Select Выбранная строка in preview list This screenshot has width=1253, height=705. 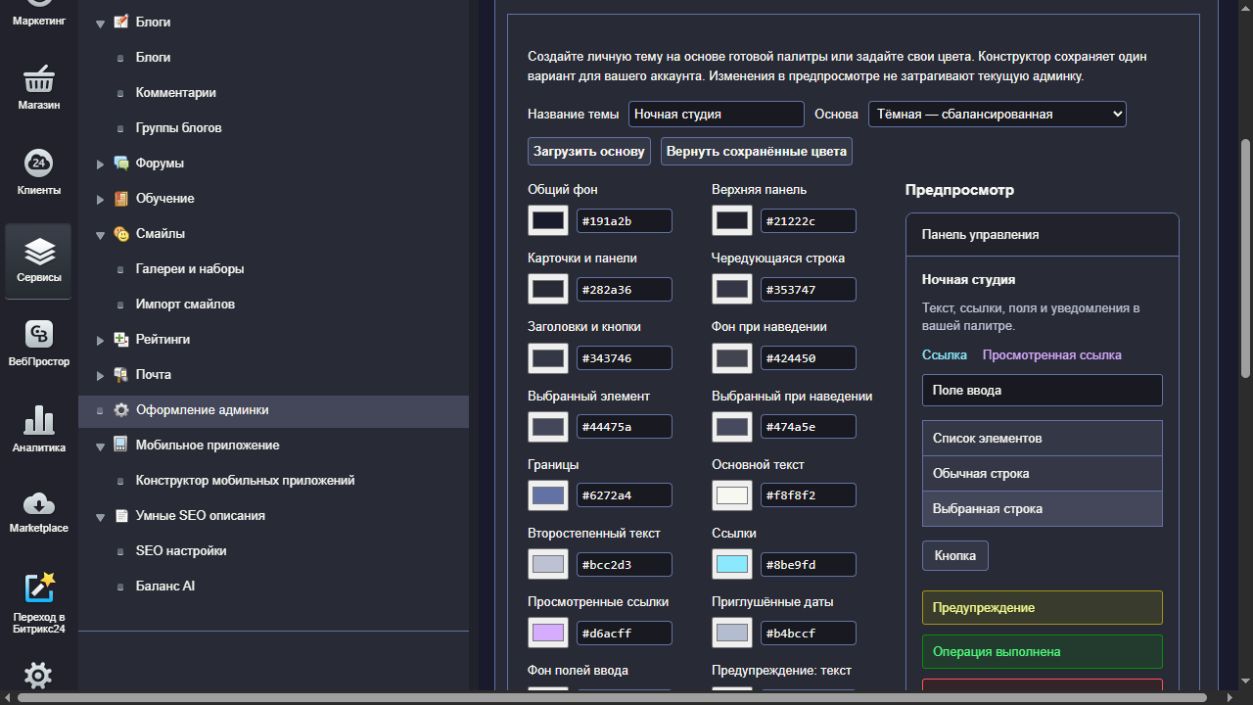tap(1042, 509)
